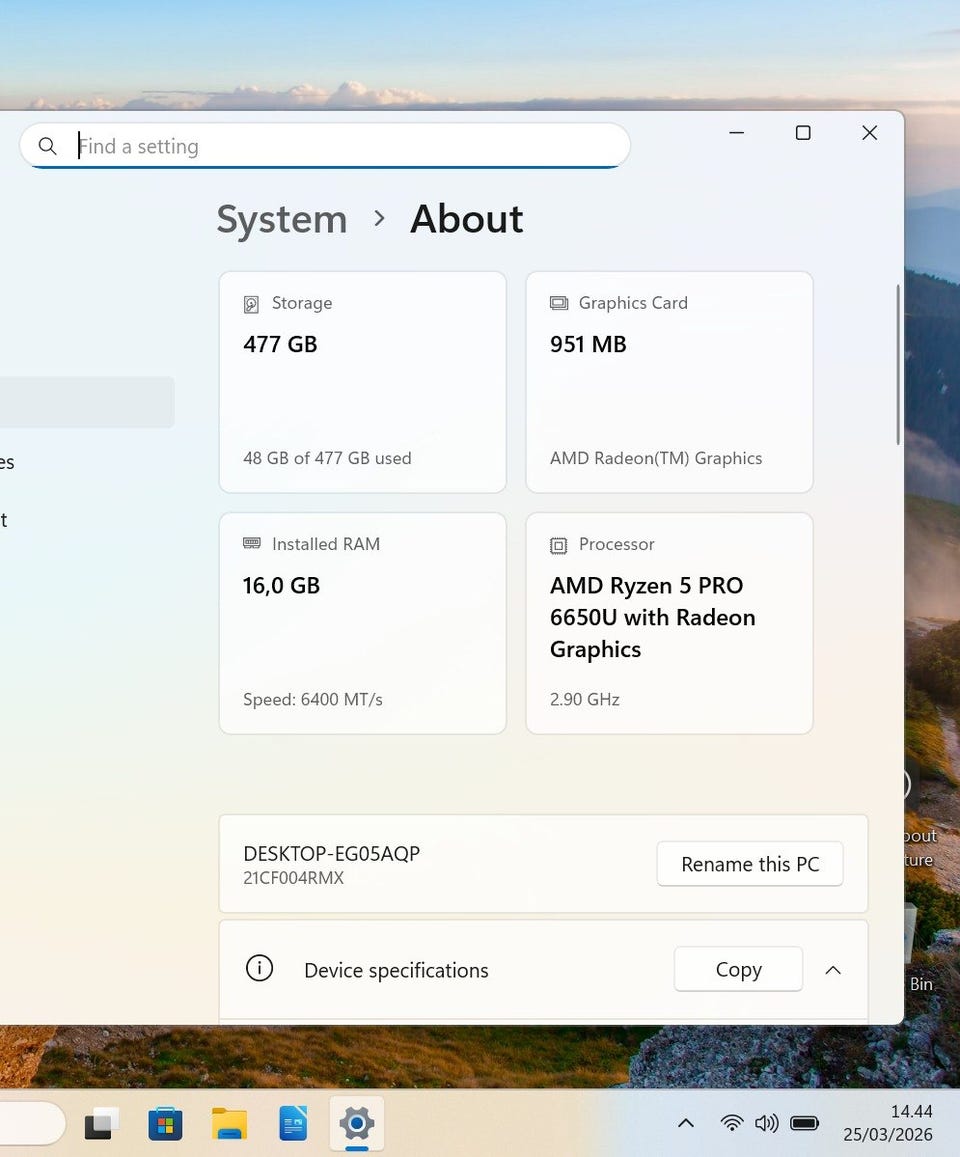Click 'Speed: 6400 MT/s' text
The height and width of the screenshot is (1157, 960).
tap(313, 700)
